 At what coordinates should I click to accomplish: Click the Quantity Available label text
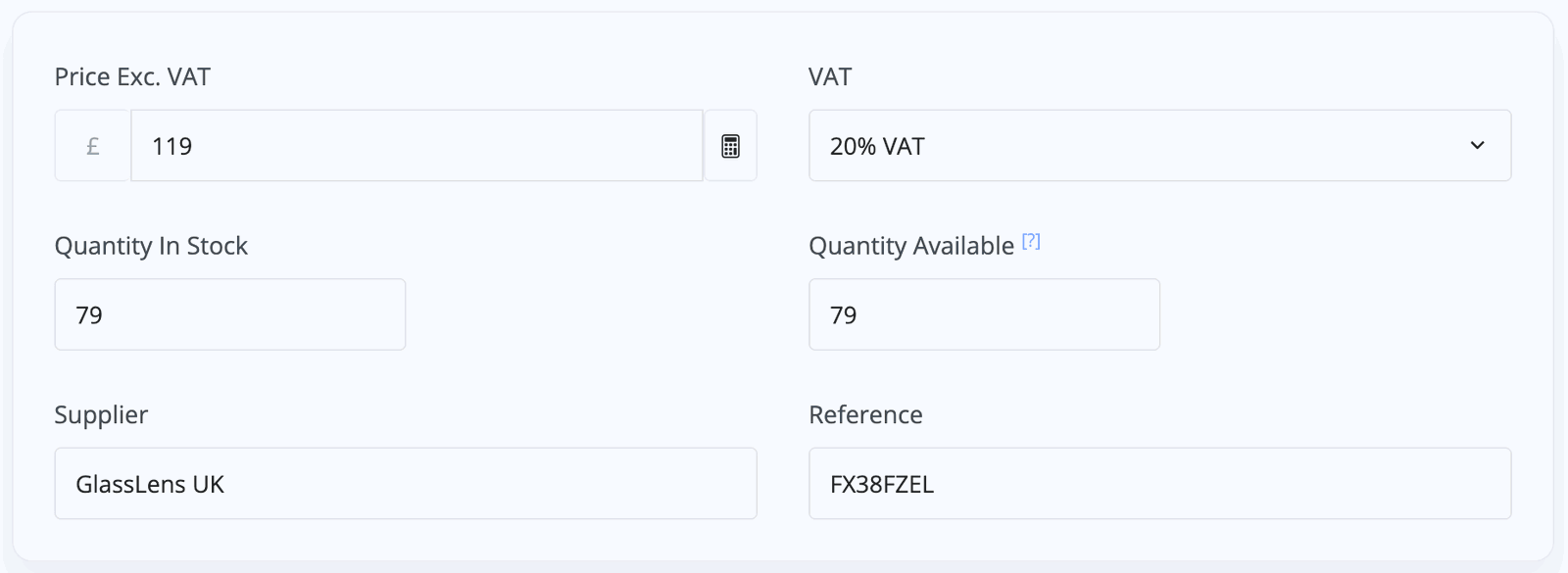(x=911, y=246)
